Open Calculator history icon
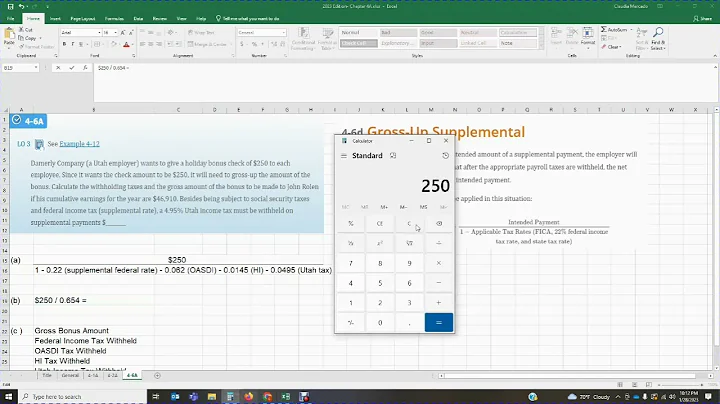This screenshot has height=404, width=720. point(445,156)
